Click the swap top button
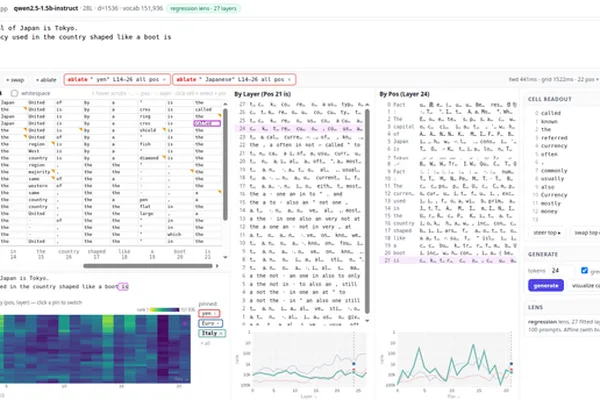Screen dimensions: 600x400 pyautogui.click(x=586, y=232)
